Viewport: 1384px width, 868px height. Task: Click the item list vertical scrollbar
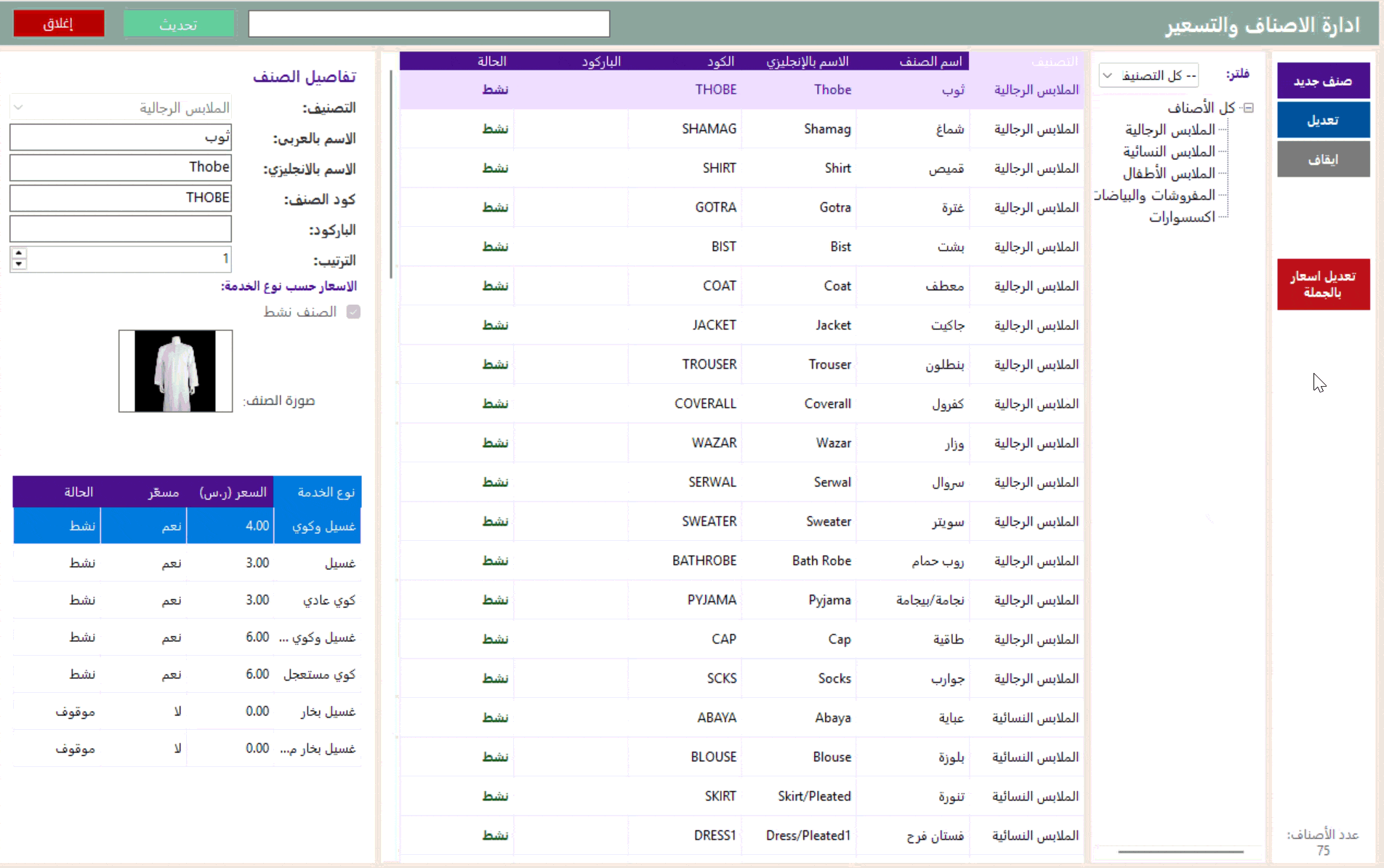(x=391, y=174)
